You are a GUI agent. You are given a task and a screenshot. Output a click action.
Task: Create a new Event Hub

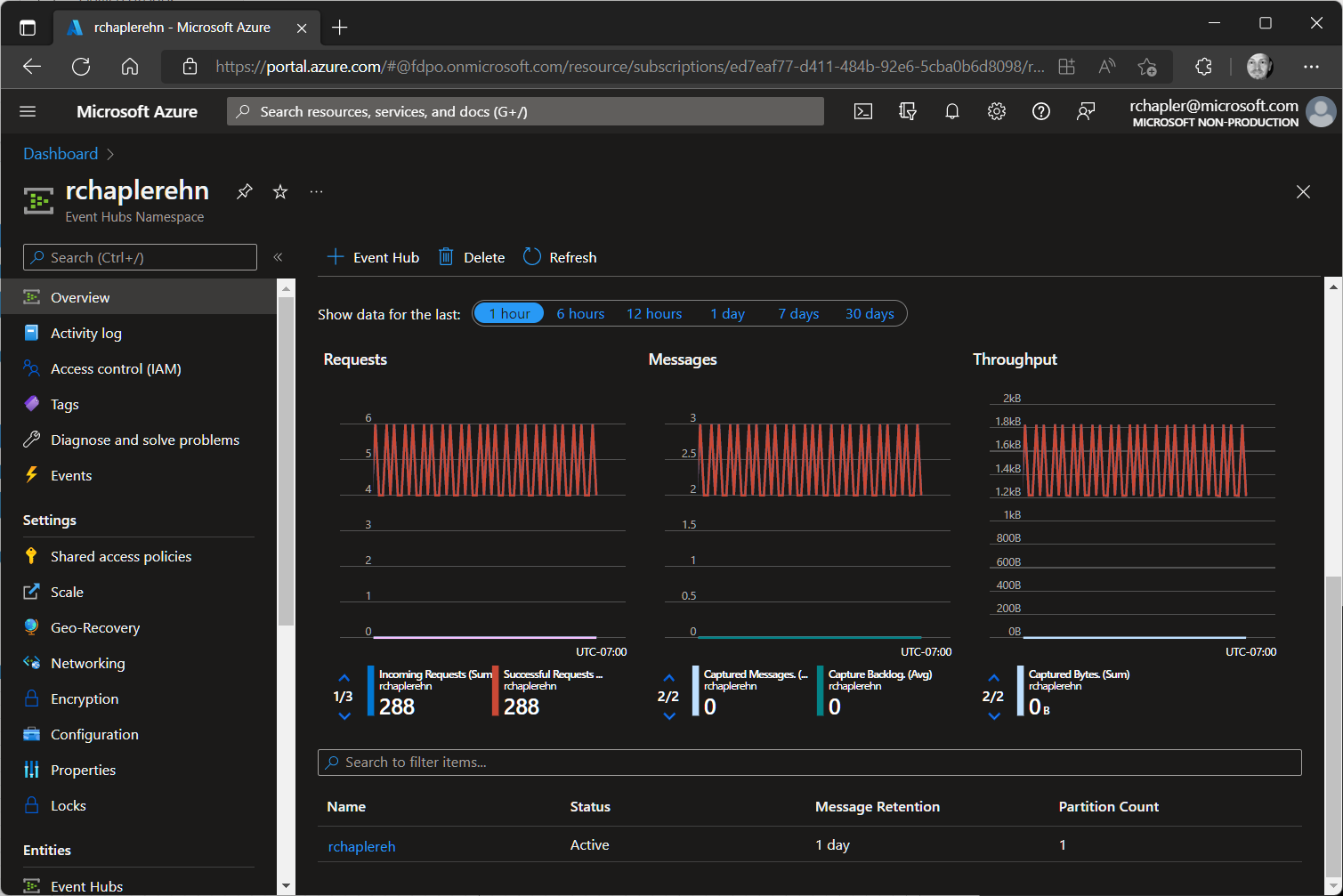point(372,256)
